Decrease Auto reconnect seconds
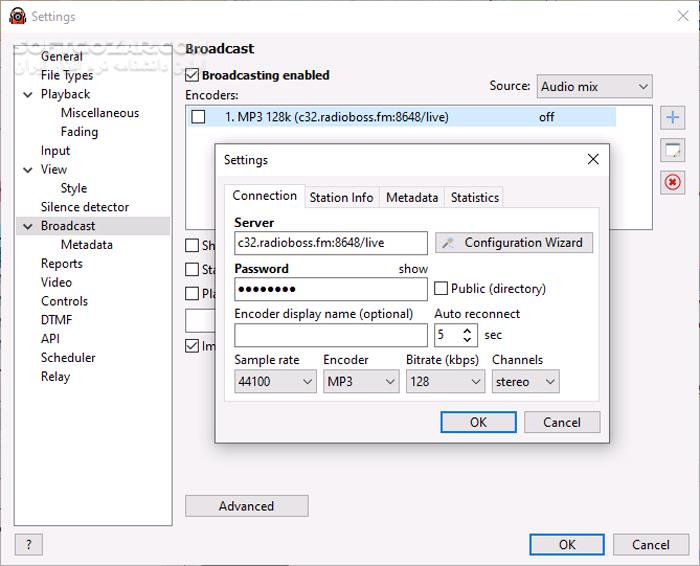The height and width of the screenshot is (566, 700). point(467,339)
